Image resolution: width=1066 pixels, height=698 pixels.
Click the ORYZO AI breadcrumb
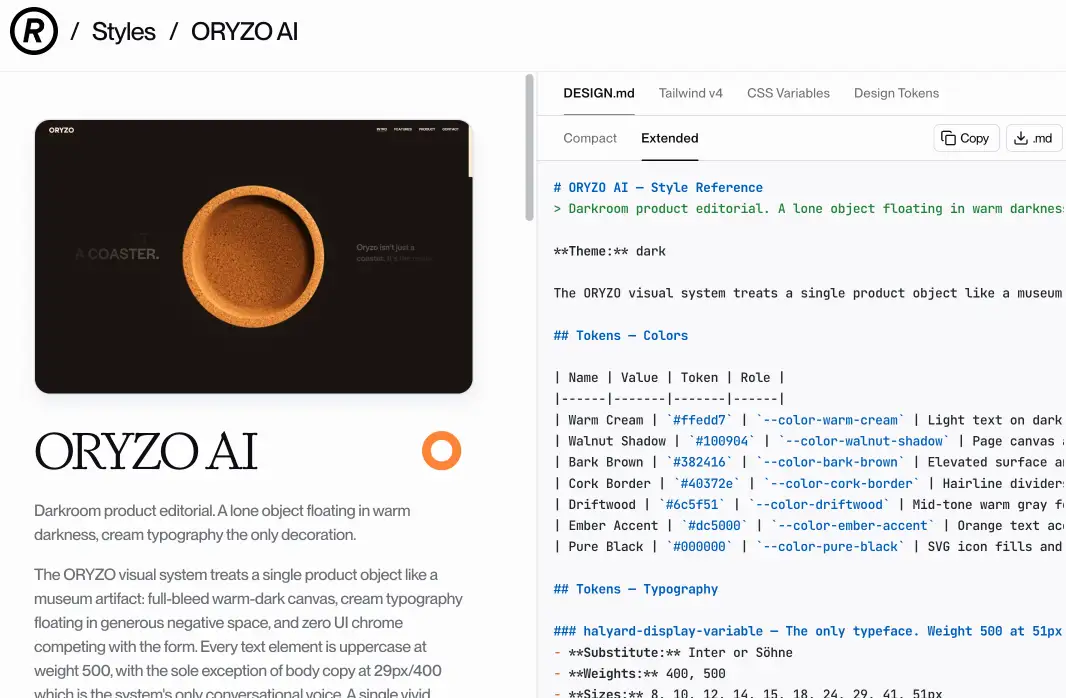[244, 31]
